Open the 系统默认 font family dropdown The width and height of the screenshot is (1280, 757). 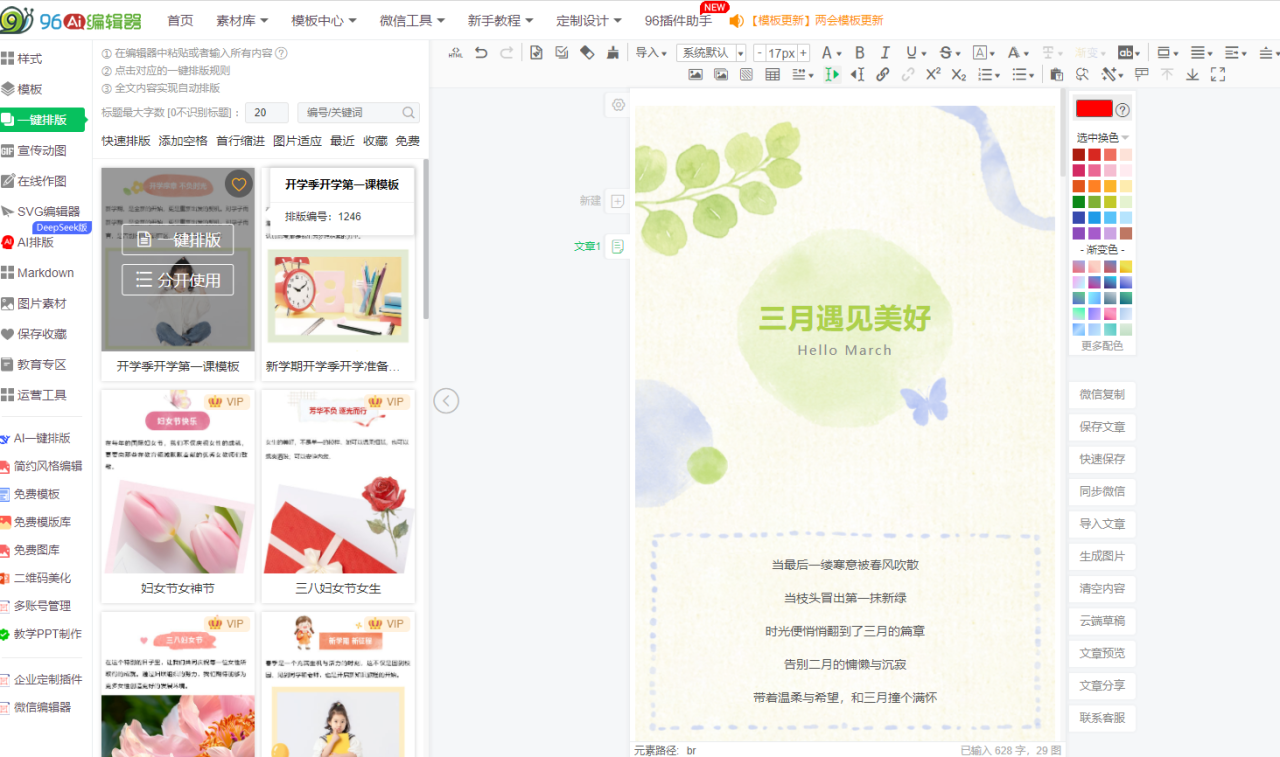point(711,53)
